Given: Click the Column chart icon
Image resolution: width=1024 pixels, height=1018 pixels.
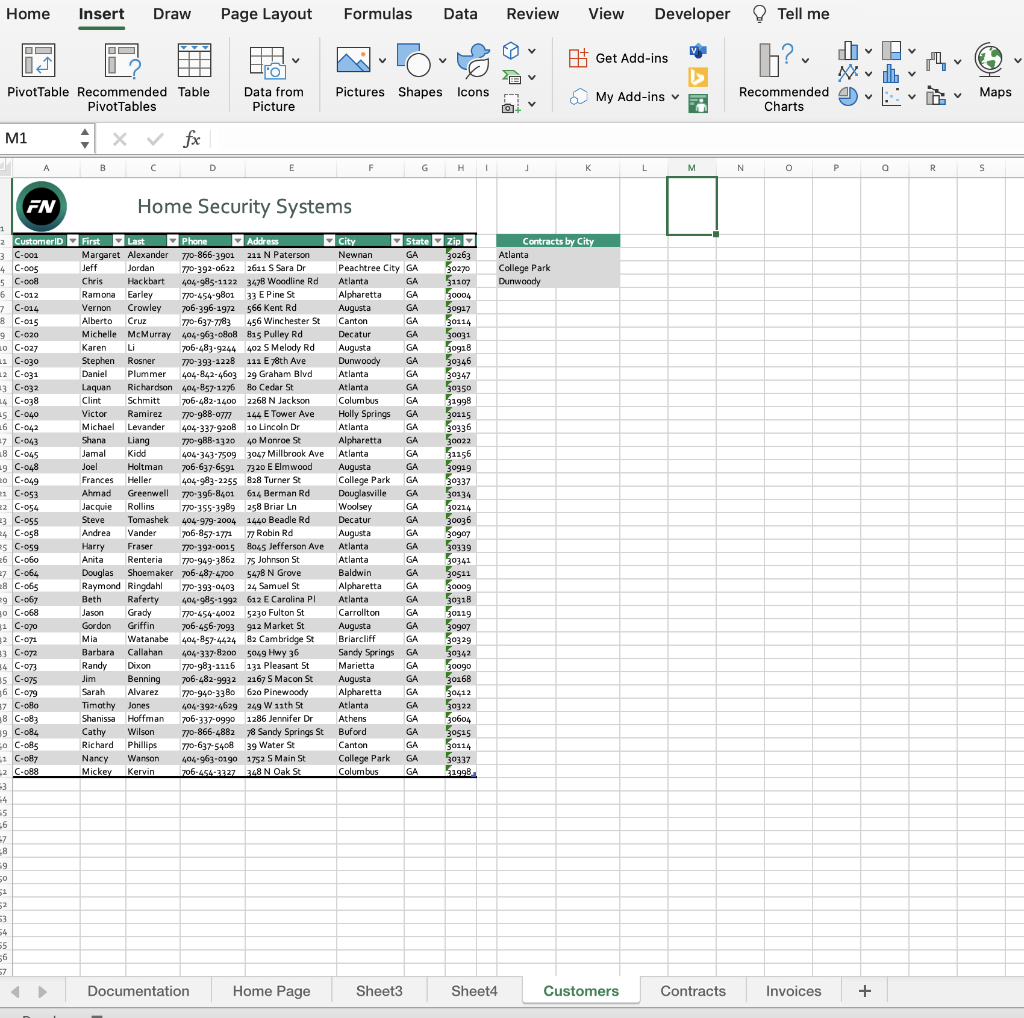Looking at the screenshot, I should (848, 50).
